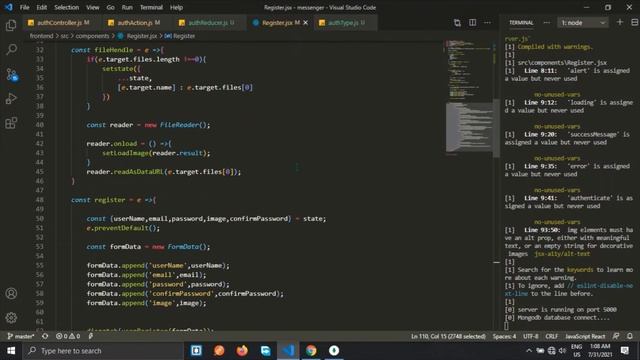The width and height of the screenshot is (640, 360).
Task: Open editor More Actions ellipsis
Action: pos(487,23)
